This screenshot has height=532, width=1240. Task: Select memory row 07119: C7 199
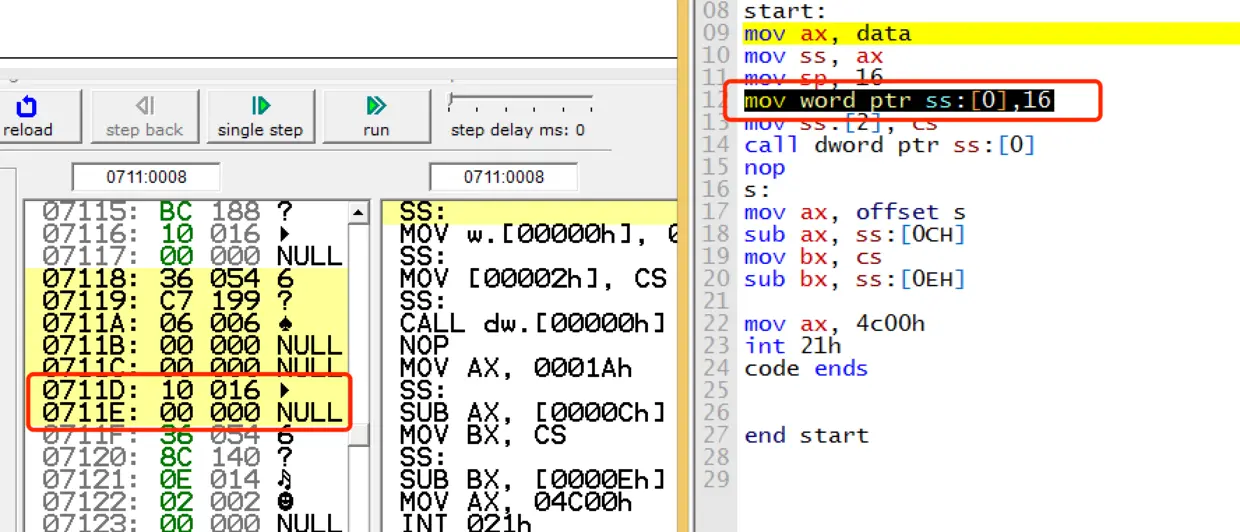tap(185, 300)
